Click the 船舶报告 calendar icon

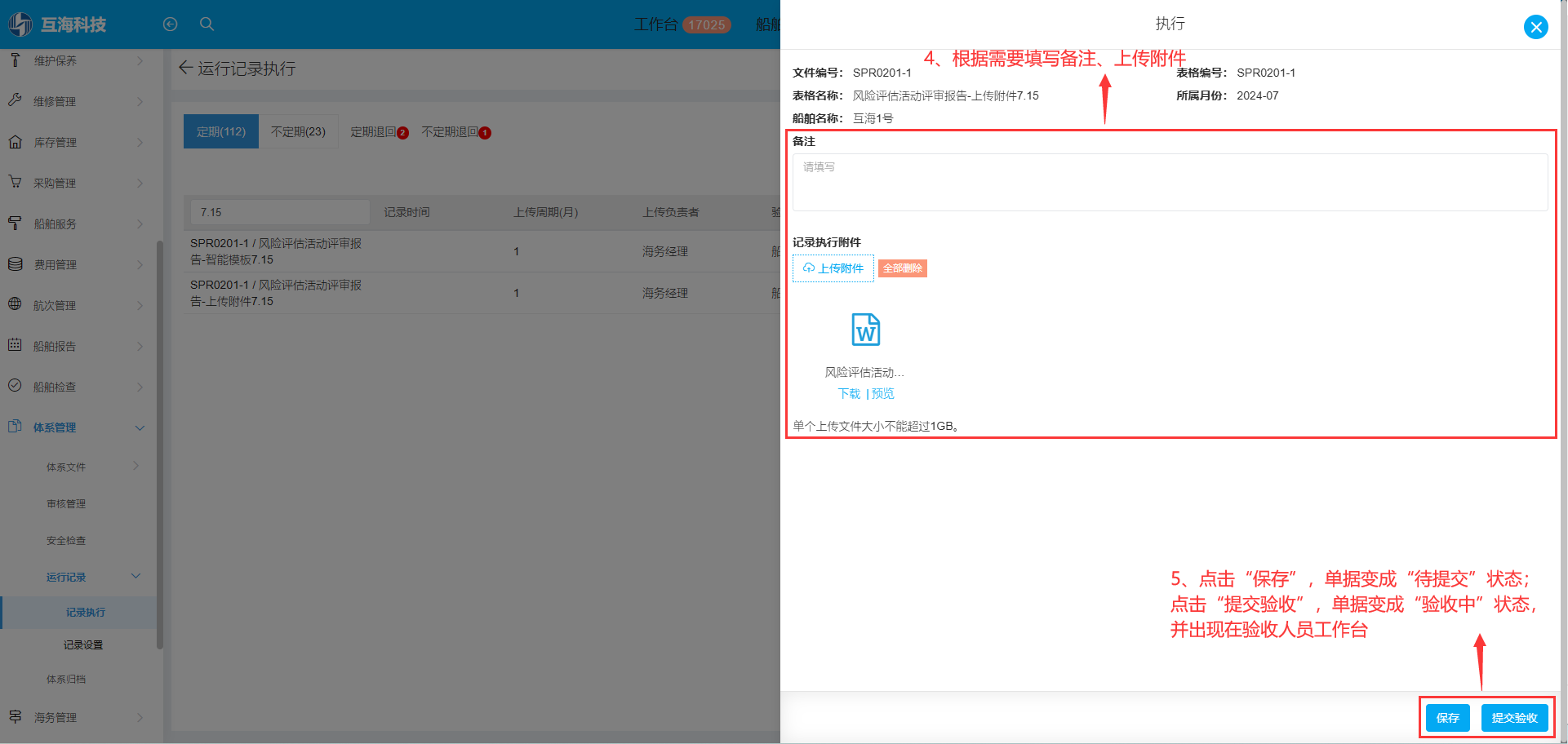(x=15, y=345)
